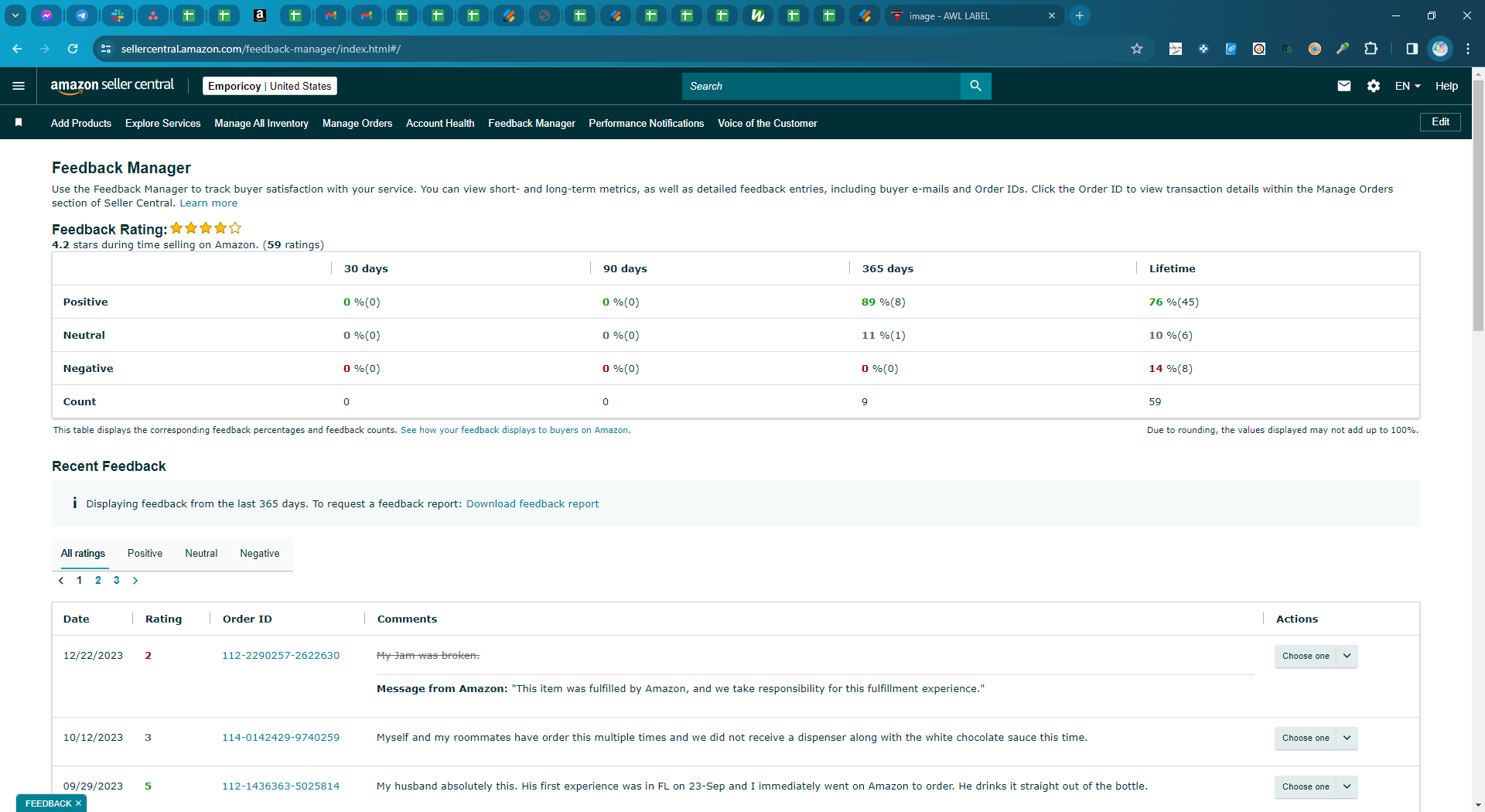Go to feedback page 2

[98, 580]
